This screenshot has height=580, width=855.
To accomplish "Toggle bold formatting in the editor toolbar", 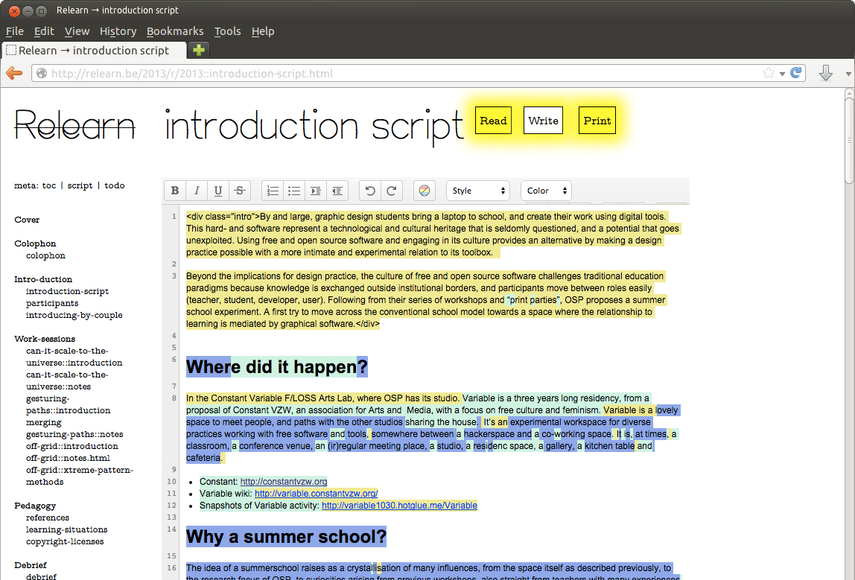I will (175, 191).
